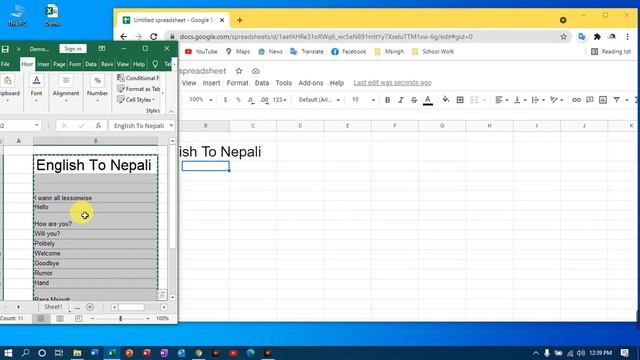The image size is (640, 360).
Task: Switch to Data tab in Excel
Action: point(91,64)
